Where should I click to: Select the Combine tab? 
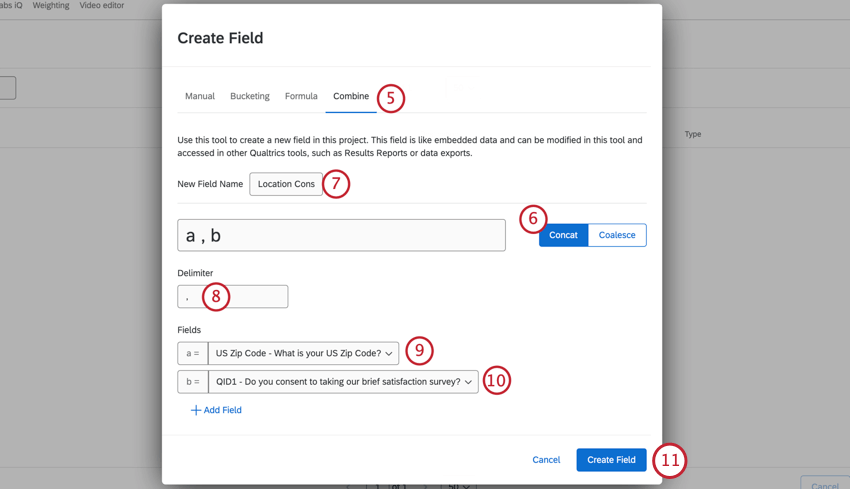[x=351, y=97]
